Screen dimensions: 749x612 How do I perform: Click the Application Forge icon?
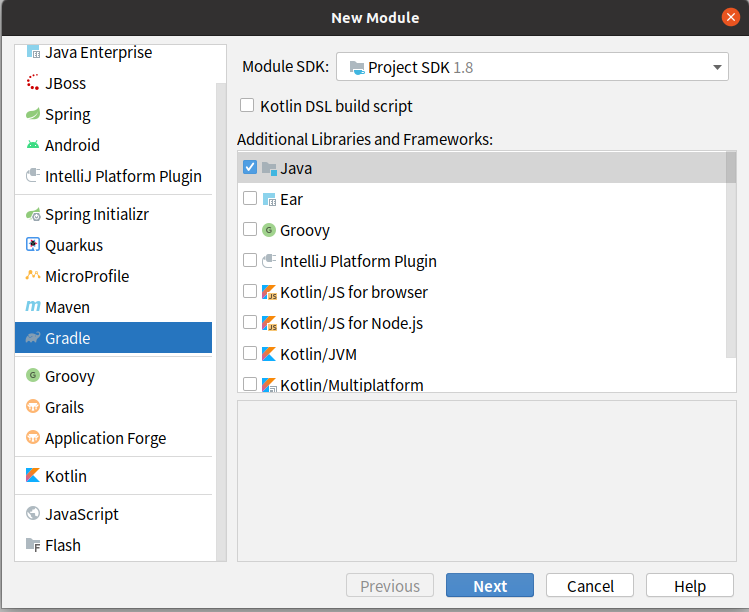33,437
